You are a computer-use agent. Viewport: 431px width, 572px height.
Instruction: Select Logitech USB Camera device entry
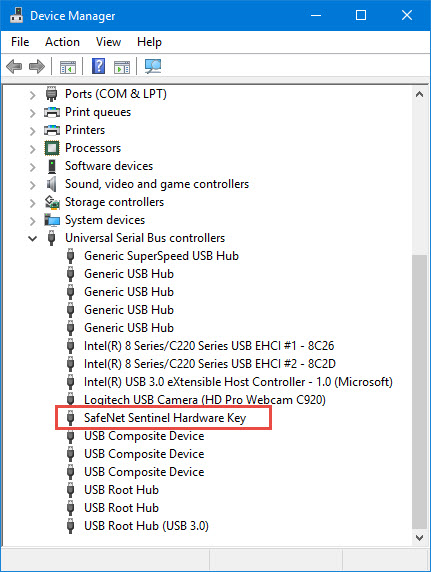(205, 400)
